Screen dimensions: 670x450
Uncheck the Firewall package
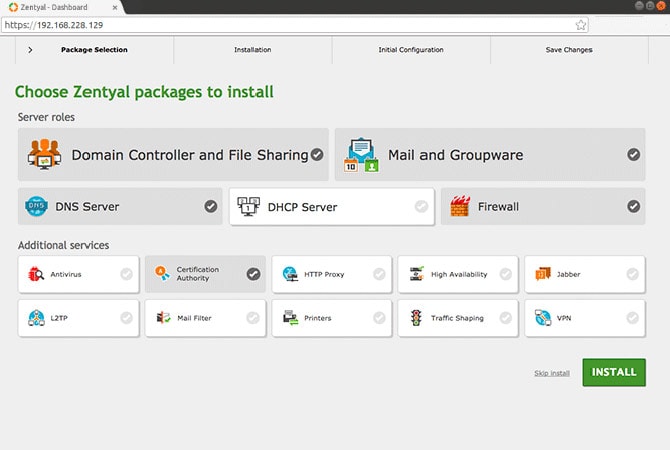(x=633, y=206)
